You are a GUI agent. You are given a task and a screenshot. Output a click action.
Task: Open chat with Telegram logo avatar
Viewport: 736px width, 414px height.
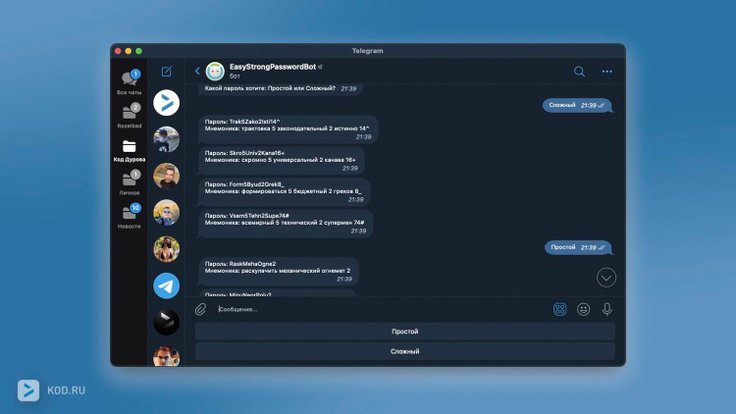(166, 285)
